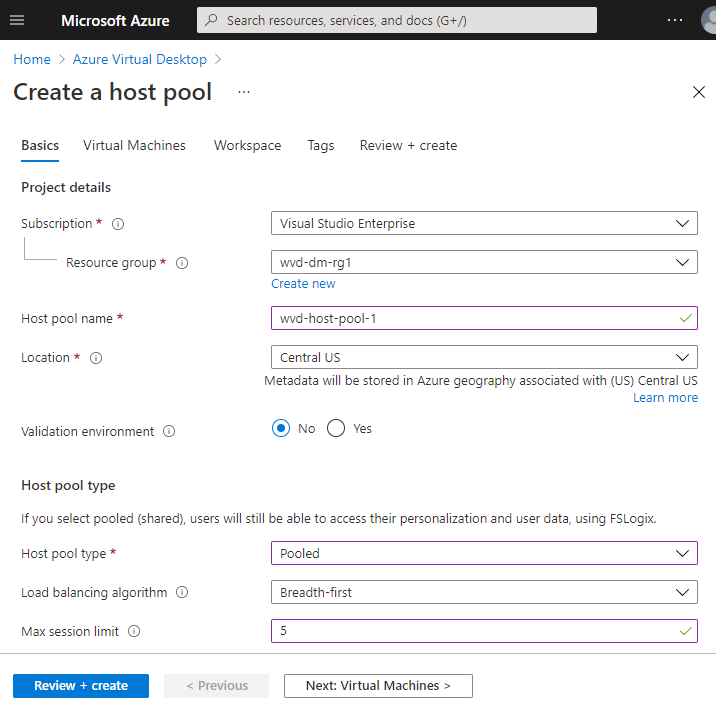Open the Location dropdown

pos(484,357)
